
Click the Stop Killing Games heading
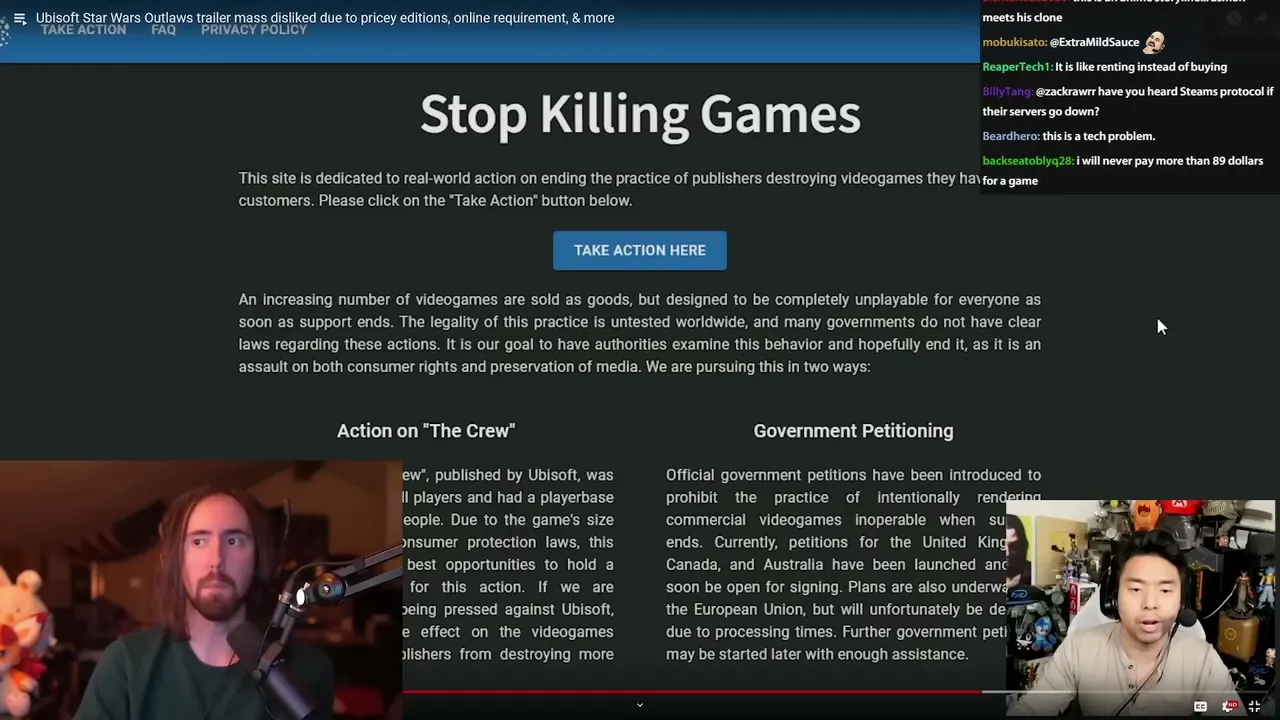click(x=640, y=114)
